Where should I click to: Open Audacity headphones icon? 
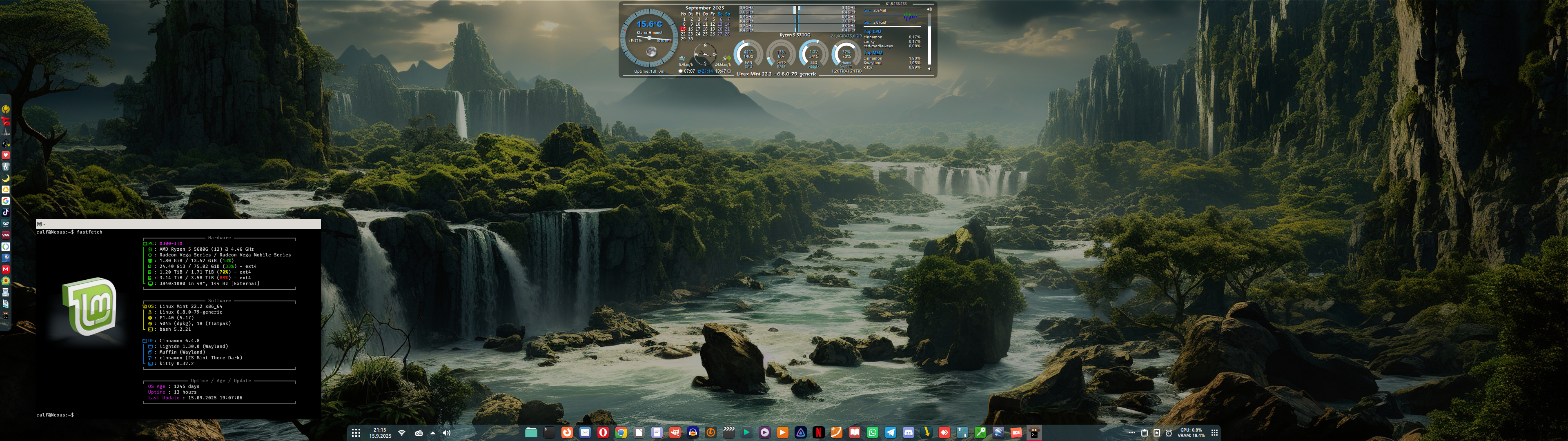[x=693, y=432]
